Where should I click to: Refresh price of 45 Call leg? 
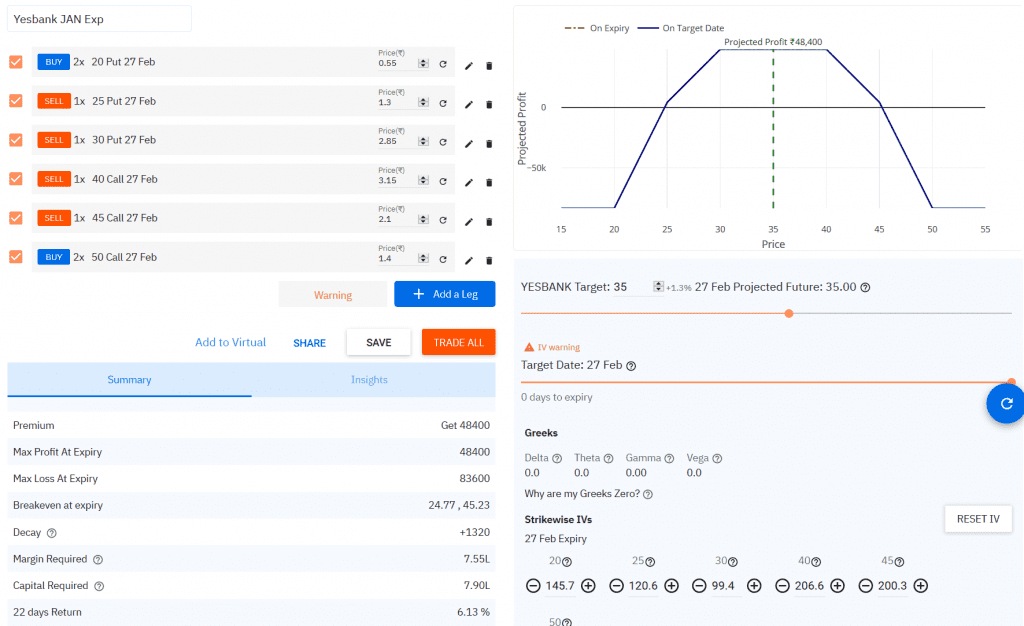click(443, 220)
